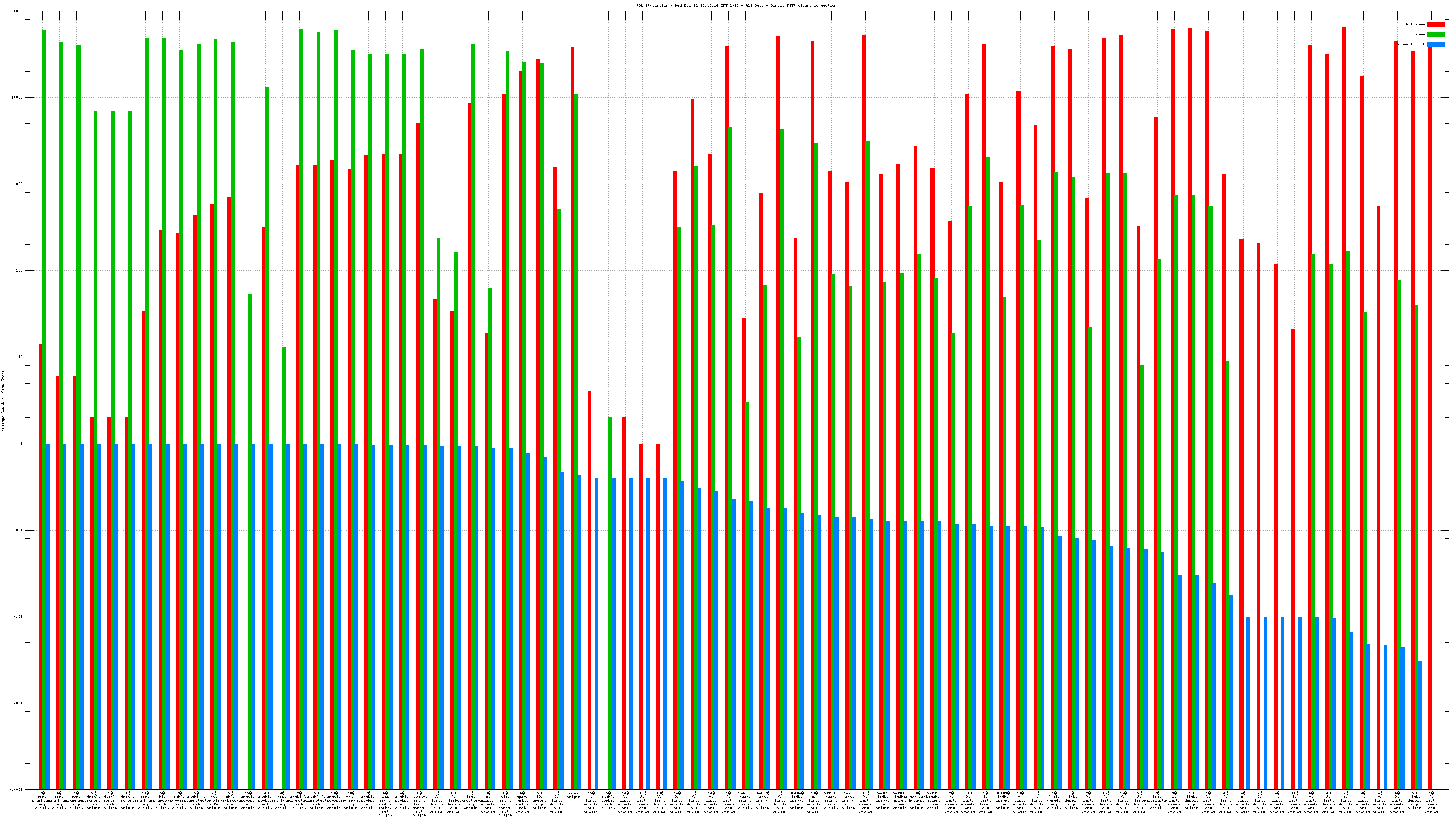Click the 1 y-axis tick label
This screenshot has height=819, width=1456.
pyautogui.click(x=22, y=444)
